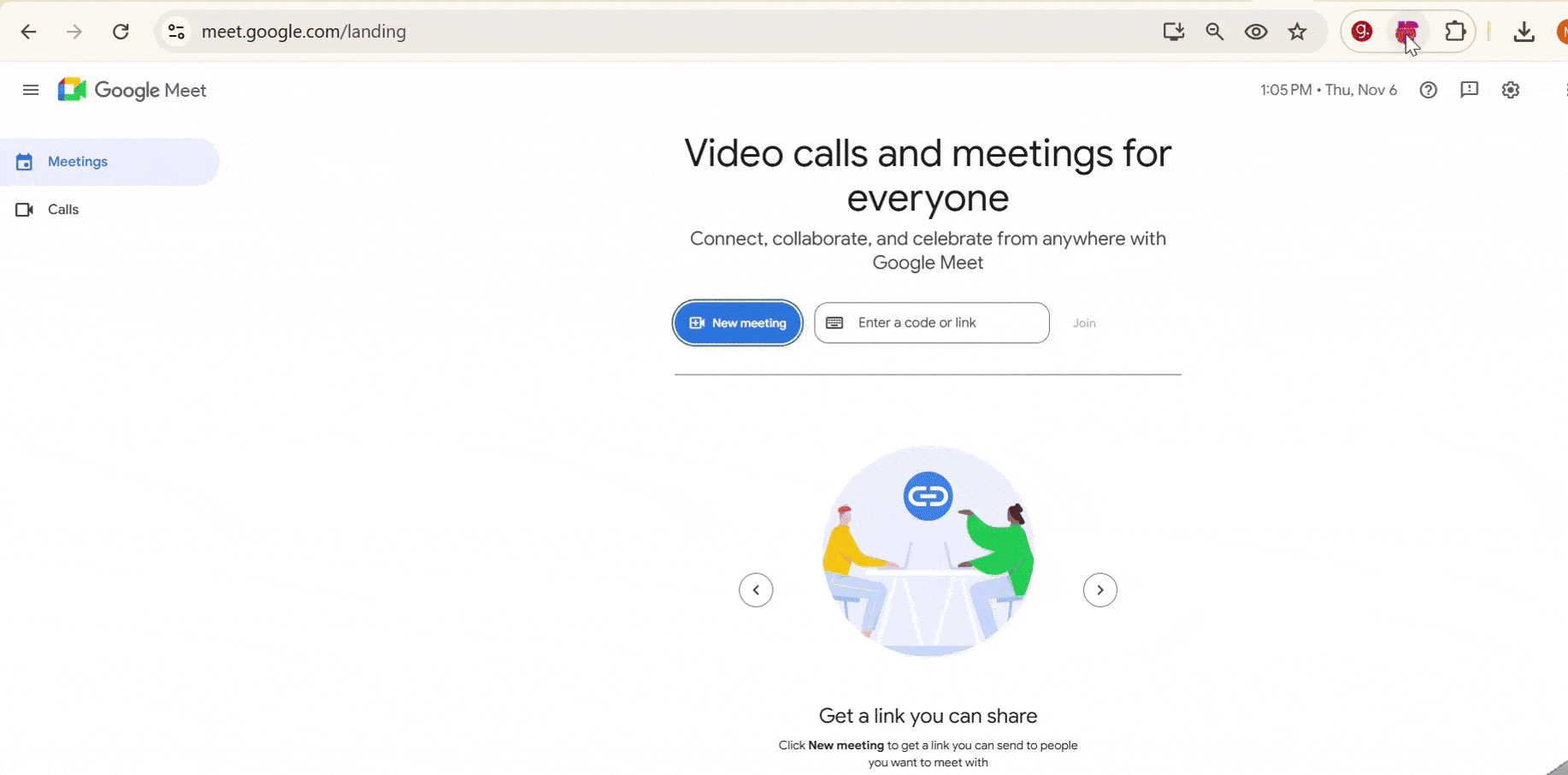Click the address bar URL
Image resolution: width=1568 pixels, height=775 pixels.
click(x=304, y=32)
